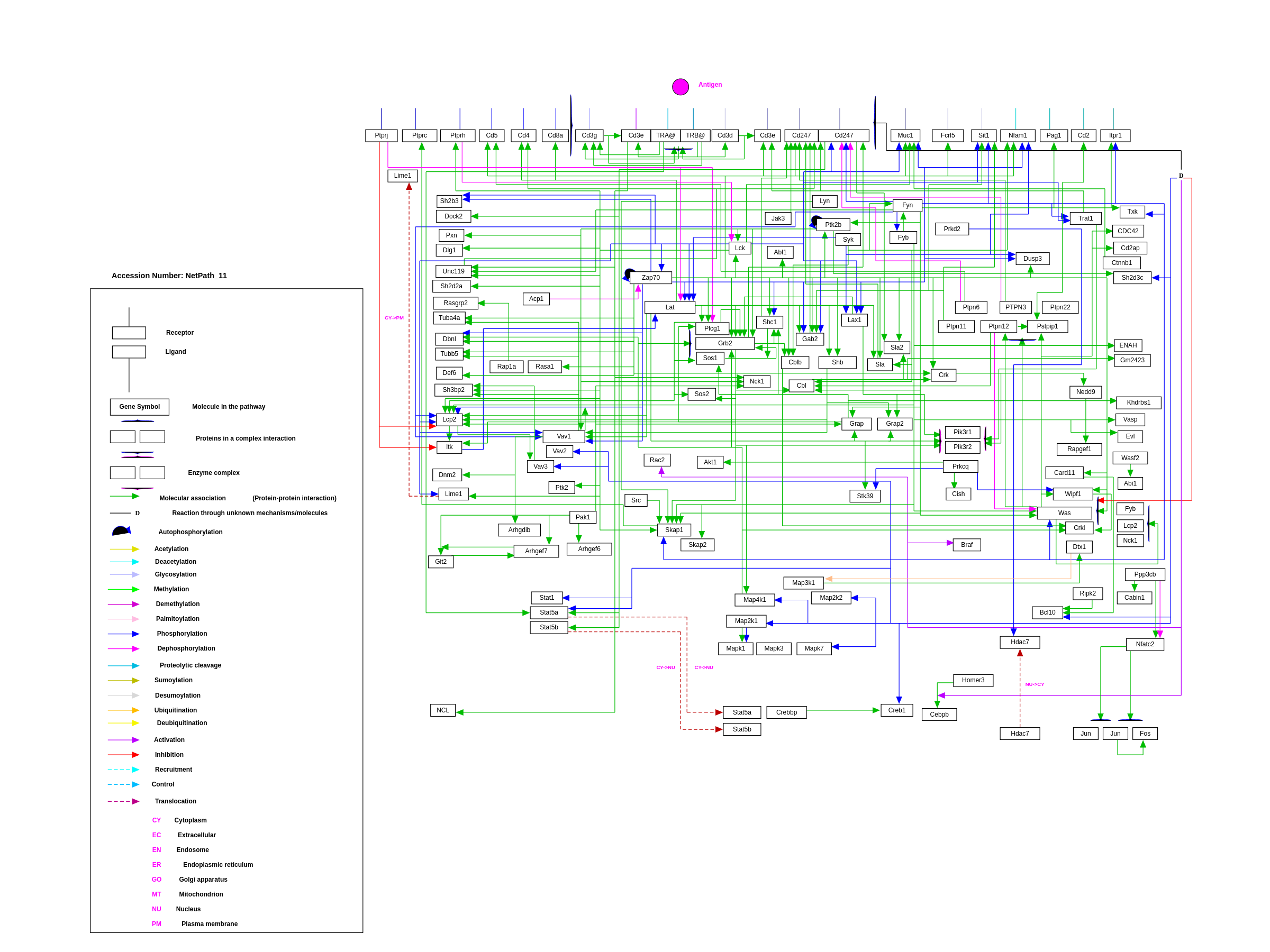Click the dashed Translocation arrow in legend
This screenshot has height=952, width=1270.
(123, 801)
